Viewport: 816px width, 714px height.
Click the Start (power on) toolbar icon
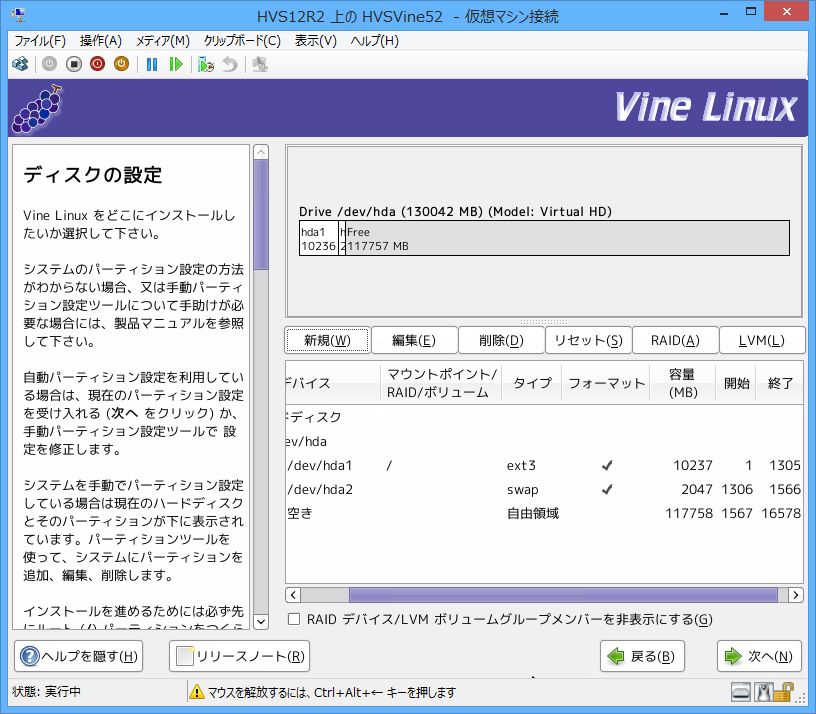click(x=49, y=64)
